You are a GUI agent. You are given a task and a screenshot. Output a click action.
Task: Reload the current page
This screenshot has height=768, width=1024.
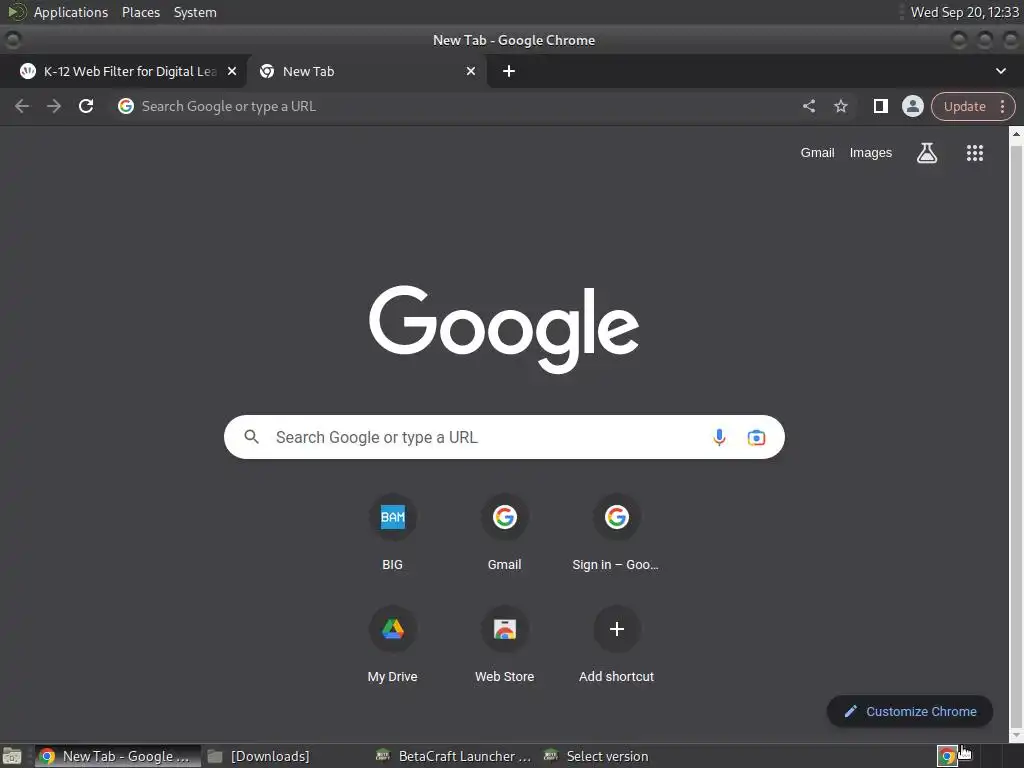coord(86,106)
